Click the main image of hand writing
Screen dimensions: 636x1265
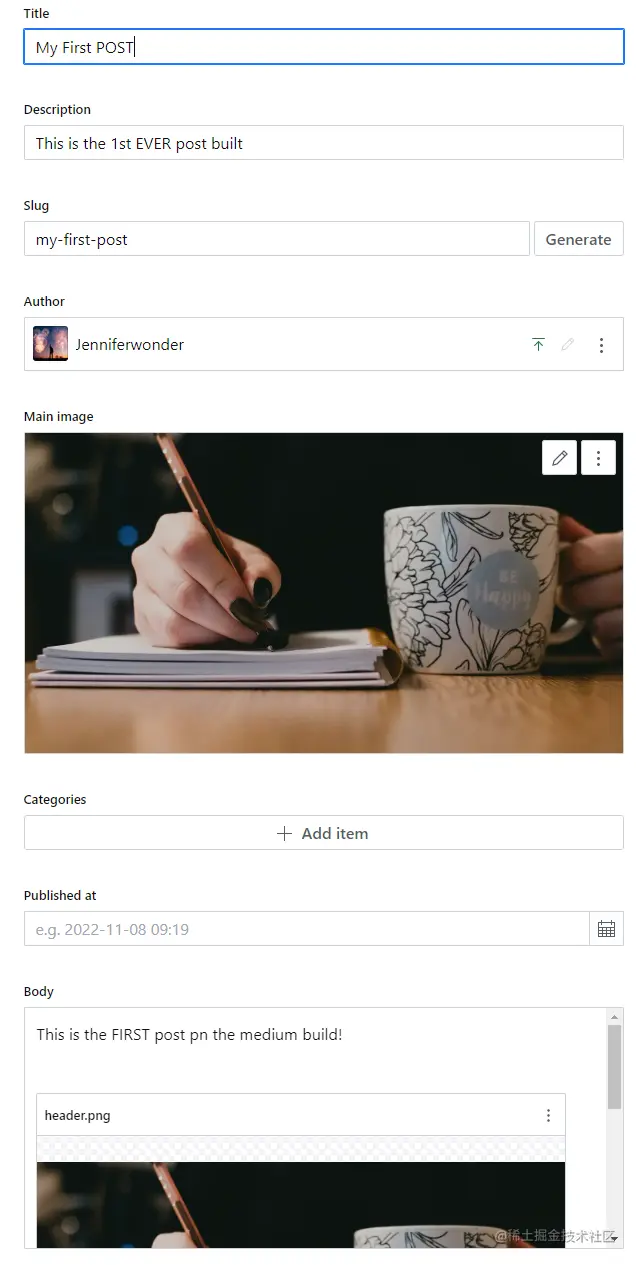pyautogui.click(x=324, y=593)
